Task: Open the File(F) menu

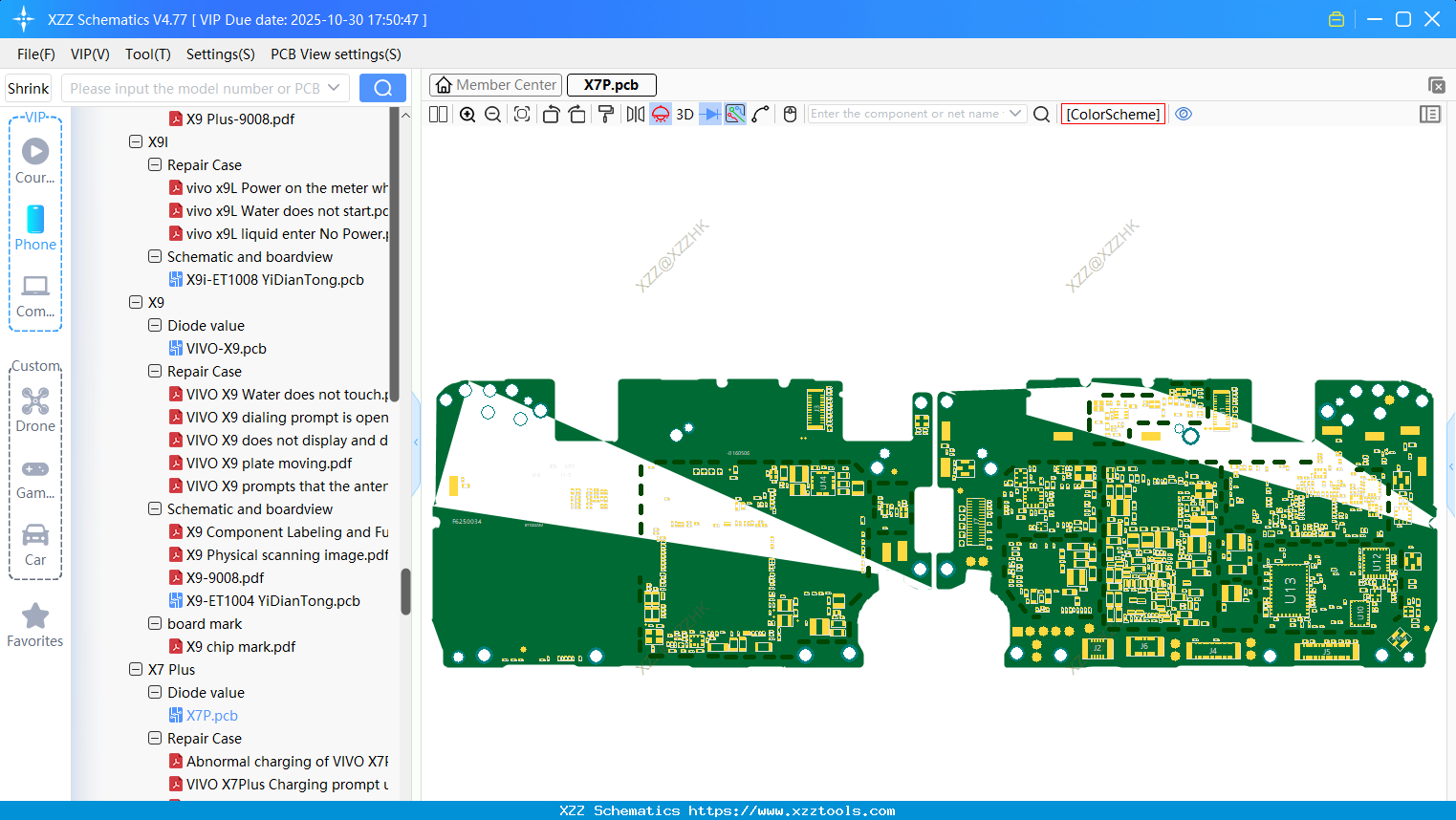Action: click(x=36, y=54)
